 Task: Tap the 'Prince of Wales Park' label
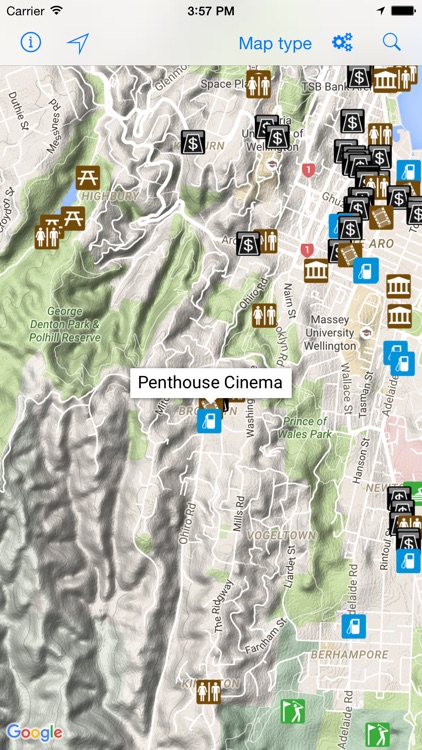(x=307, y=428)
